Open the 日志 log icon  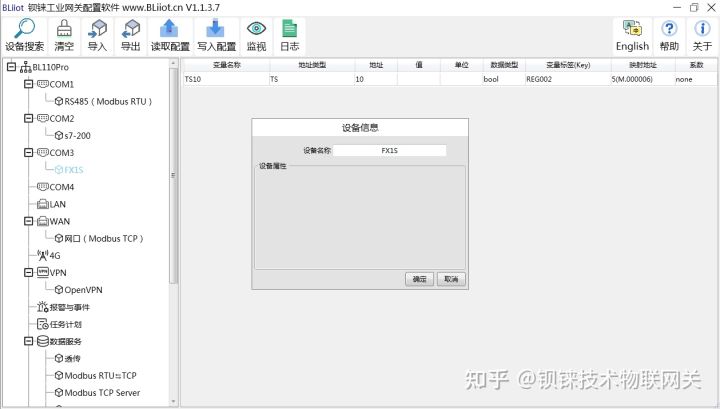(x=289, y=28)
